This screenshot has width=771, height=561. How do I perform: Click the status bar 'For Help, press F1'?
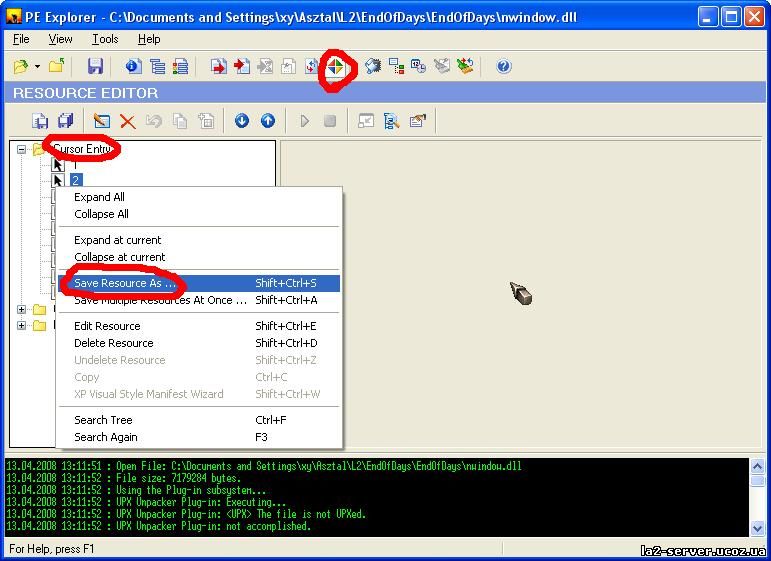[x=52, y=549]
